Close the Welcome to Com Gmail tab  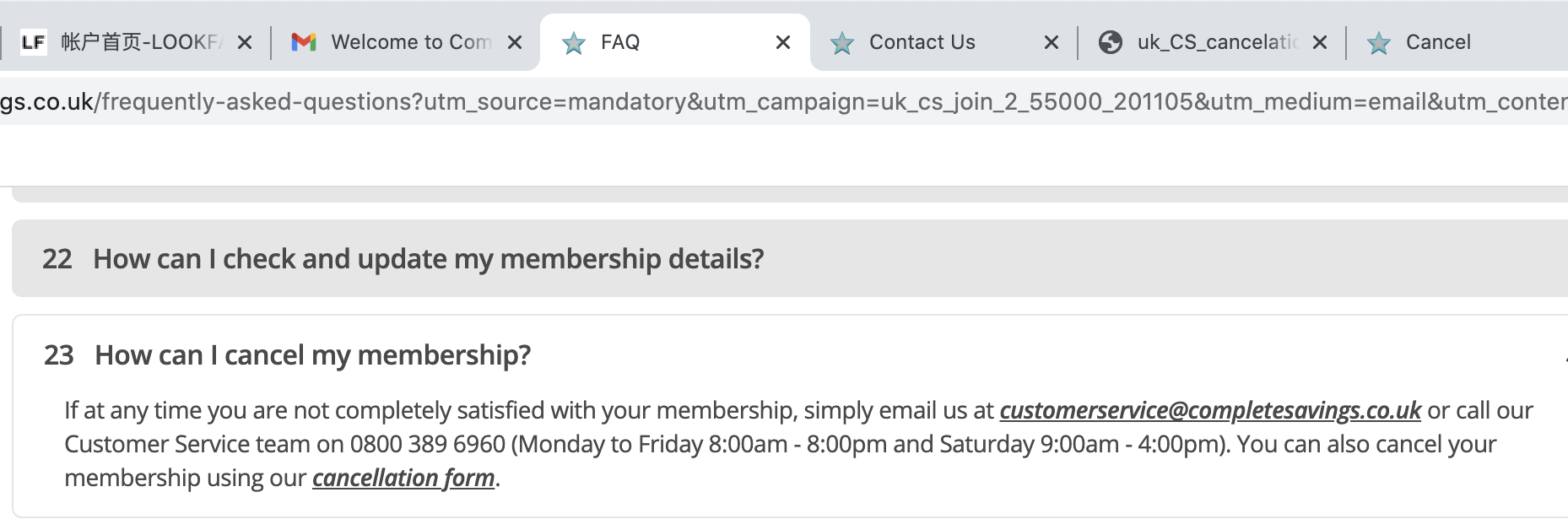pos(515,42)
